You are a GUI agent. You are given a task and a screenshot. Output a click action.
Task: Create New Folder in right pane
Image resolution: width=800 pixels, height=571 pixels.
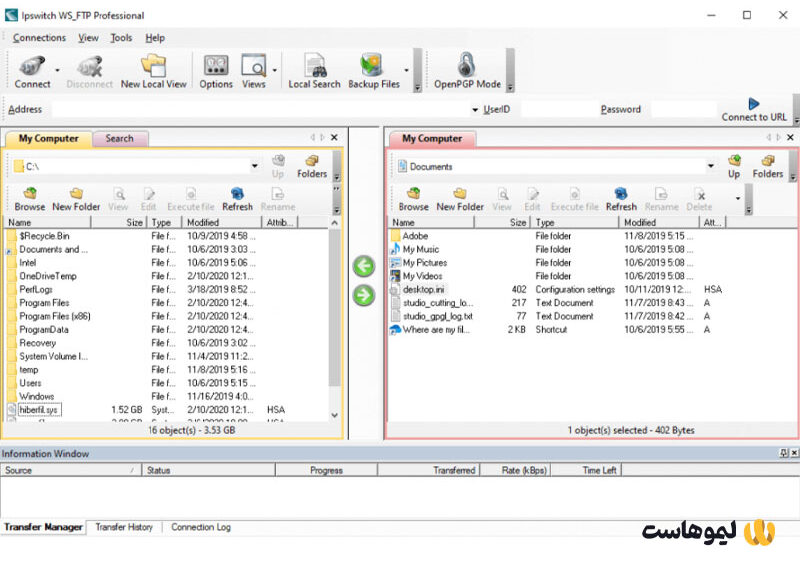click(x=460, y=200)
